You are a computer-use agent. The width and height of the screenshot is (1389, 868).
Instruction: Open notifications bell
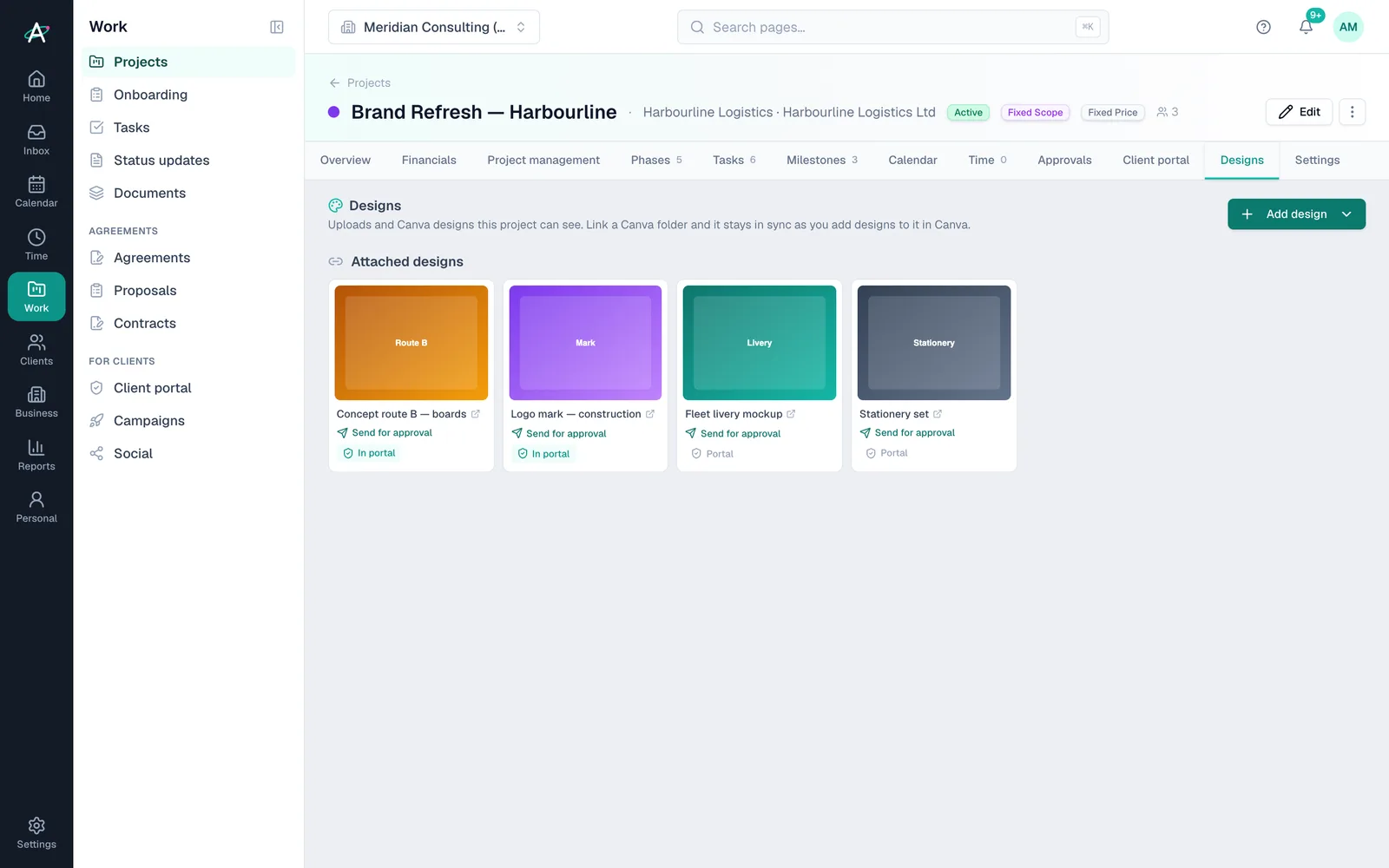point(1306,27)
